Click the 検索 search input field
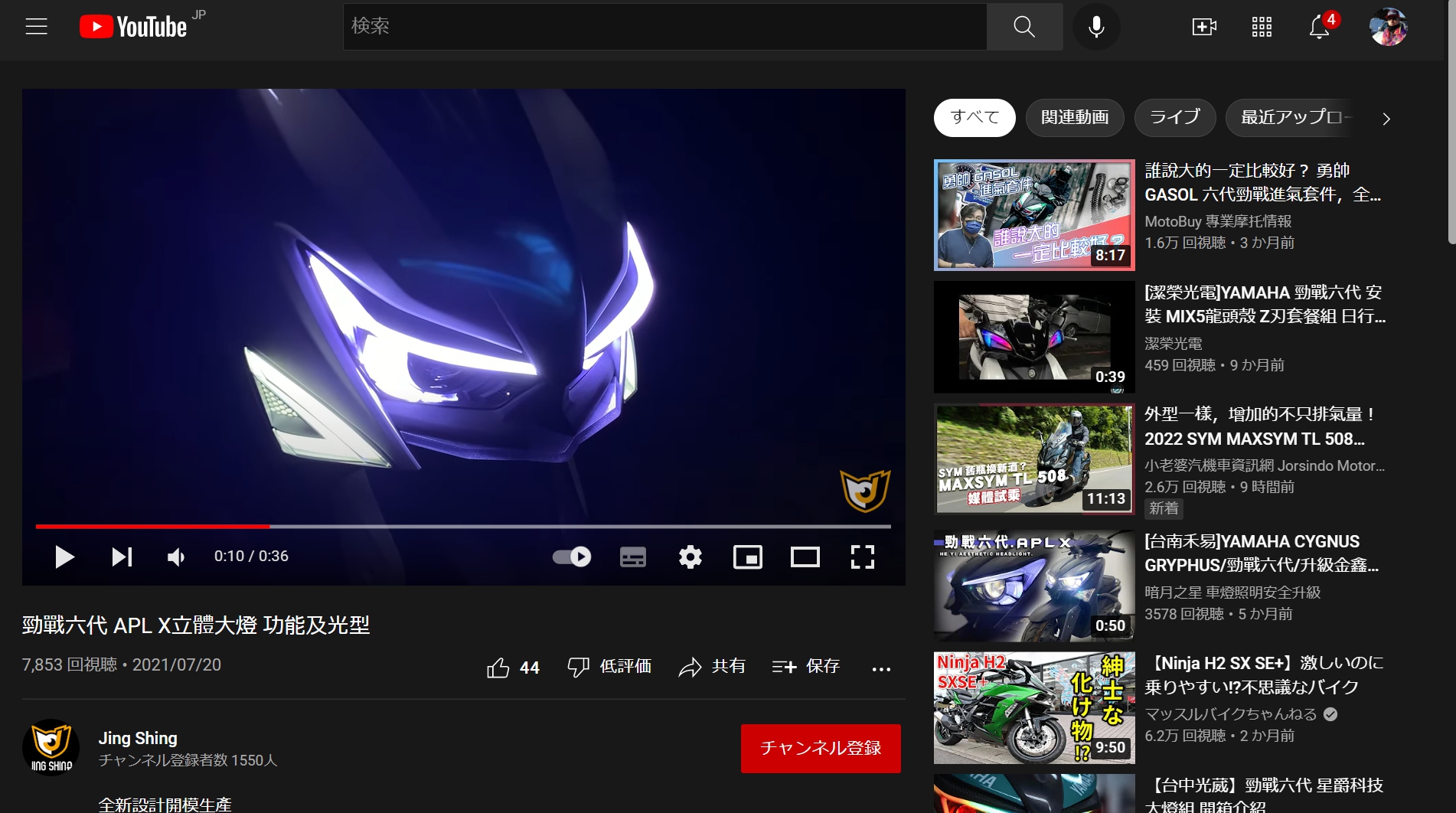The width and height of the screenshot is (1456, 813). point(664,27)
